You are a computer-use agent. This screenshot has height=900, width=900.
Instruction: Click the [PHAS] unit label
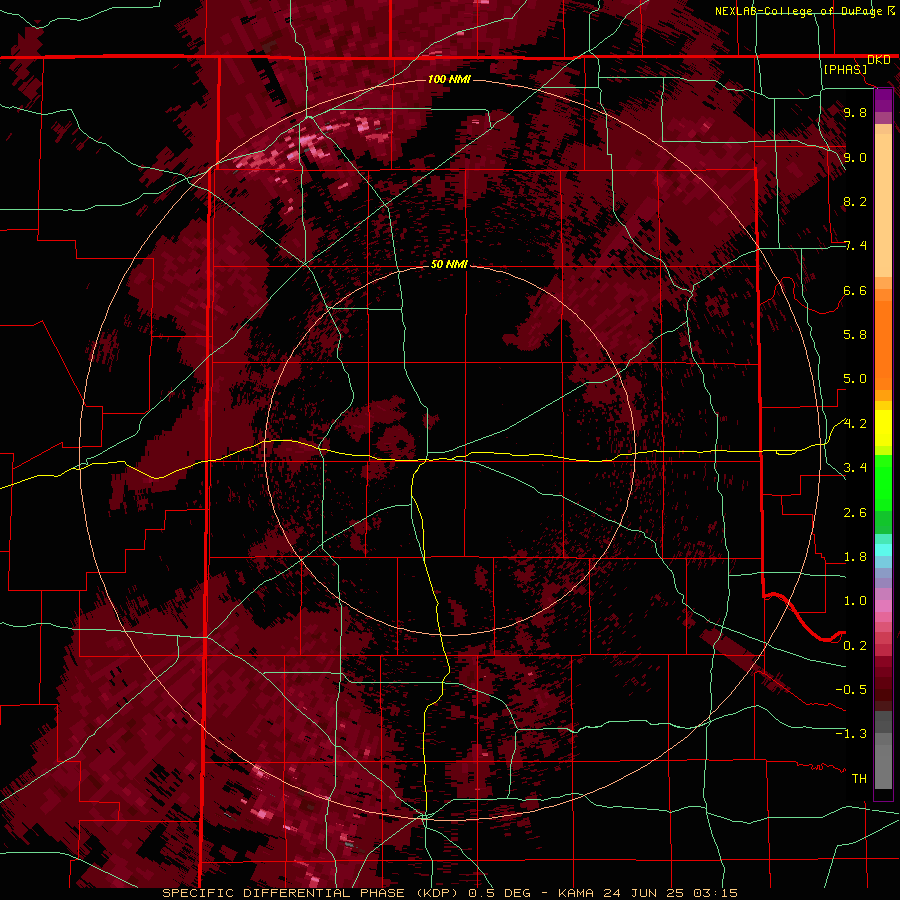click(845, 70)
